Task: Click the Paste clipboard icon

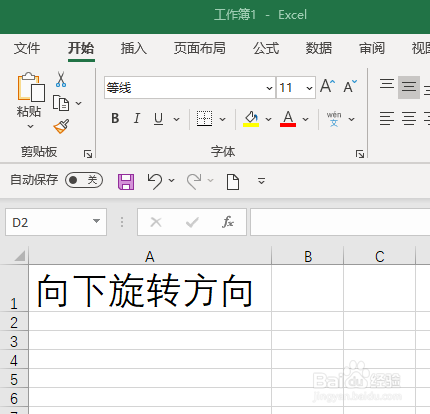Action: 31,87
